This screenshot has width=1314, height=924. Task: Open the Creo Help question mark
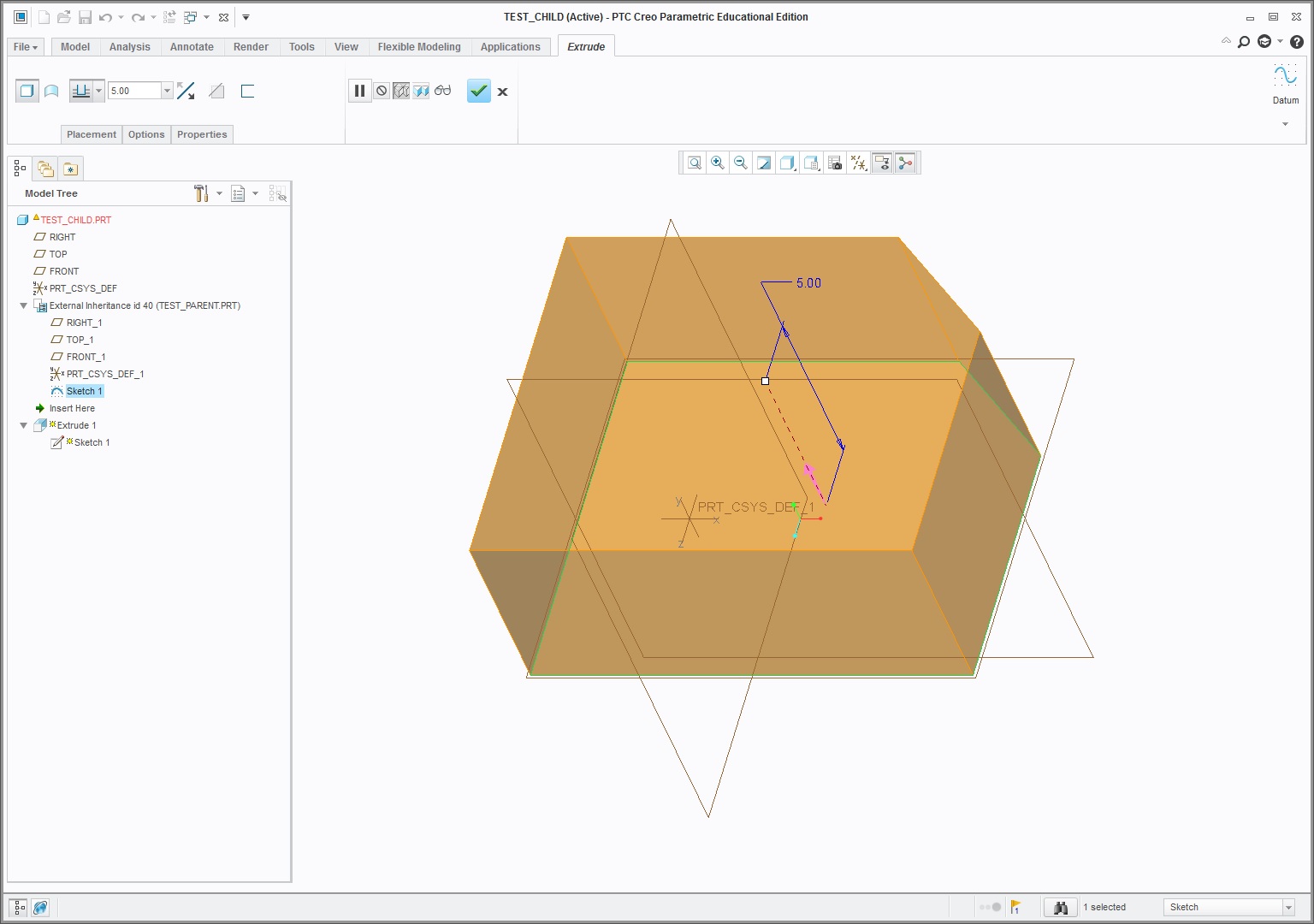1297,41
